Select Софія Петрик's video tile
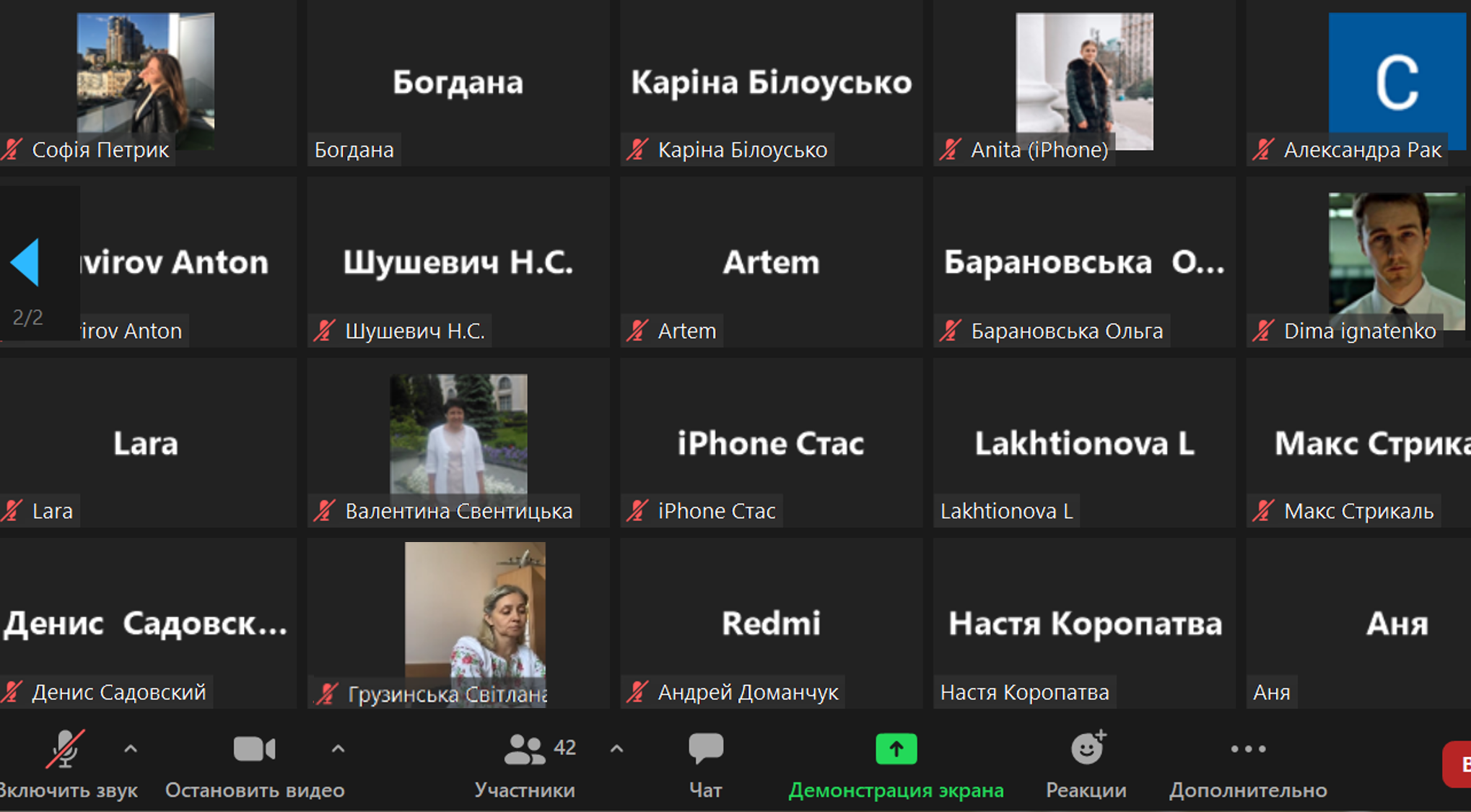 [145, 79]
